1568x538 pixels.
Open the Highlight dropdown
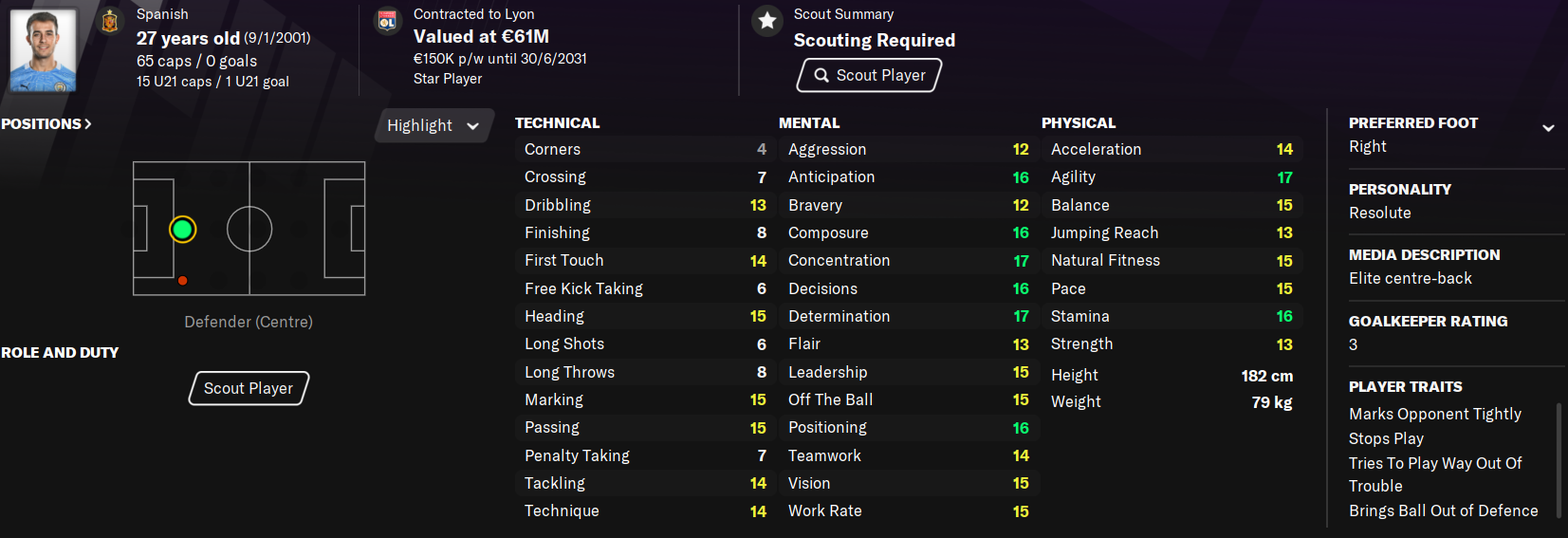tap(434, 125)
